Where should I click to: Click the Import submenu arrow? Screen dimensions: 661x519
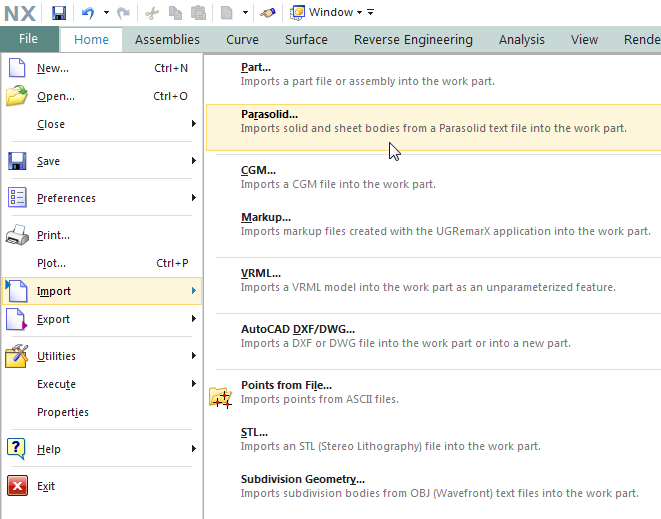193,290
